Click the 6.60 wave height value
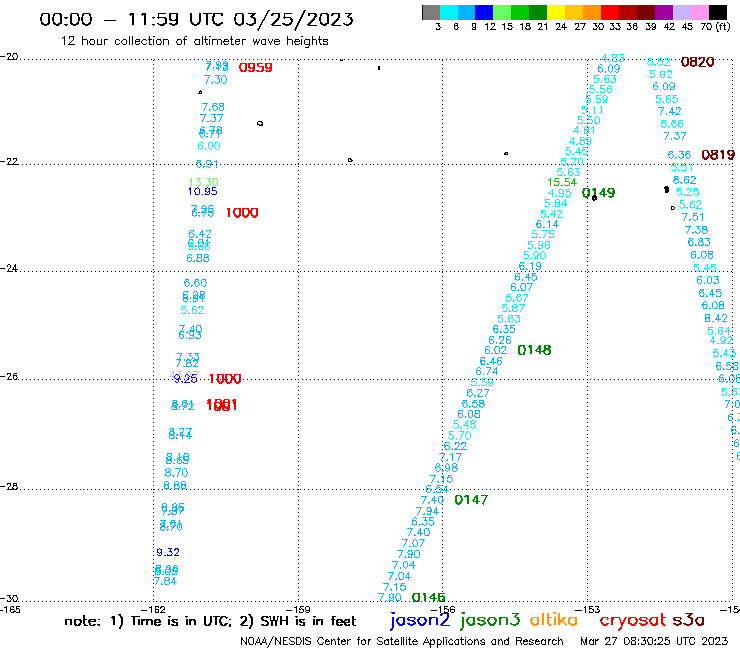The image size is (740, 650). (195, 283)
